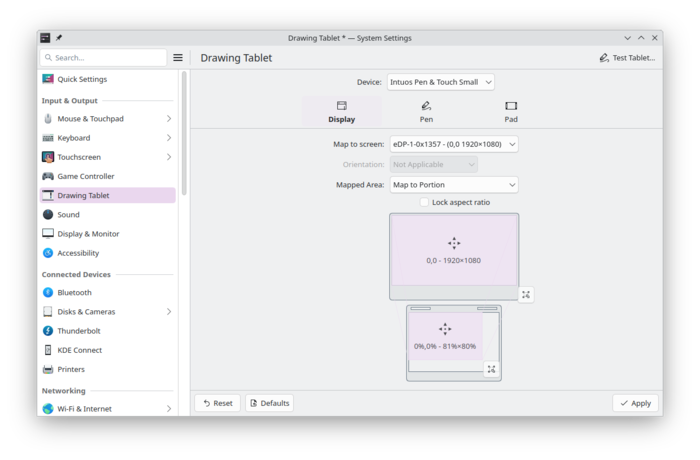Maximize tablet area with fit icon

[491, 369]
